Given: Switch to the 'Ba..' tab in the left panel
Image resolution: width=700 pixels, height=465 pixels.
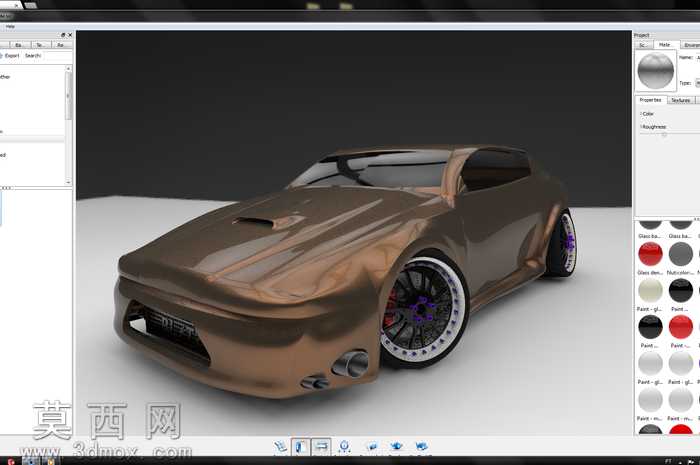Looking at the screenshot, I should (18, 45).
